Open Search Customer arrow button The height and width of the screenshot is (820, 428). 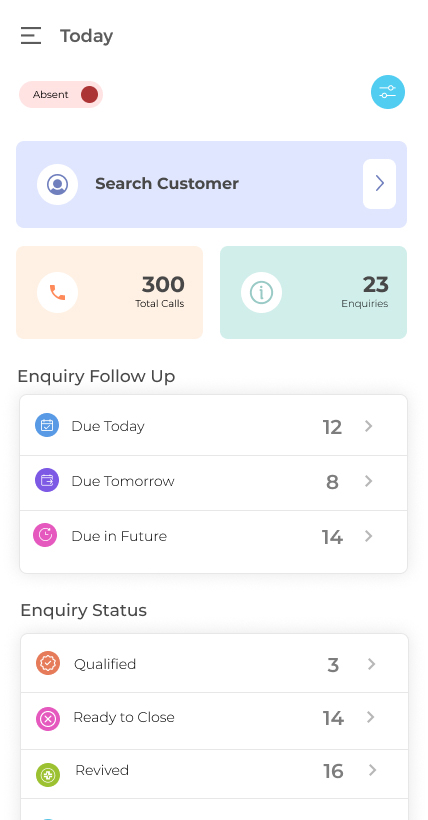[379, 184]
